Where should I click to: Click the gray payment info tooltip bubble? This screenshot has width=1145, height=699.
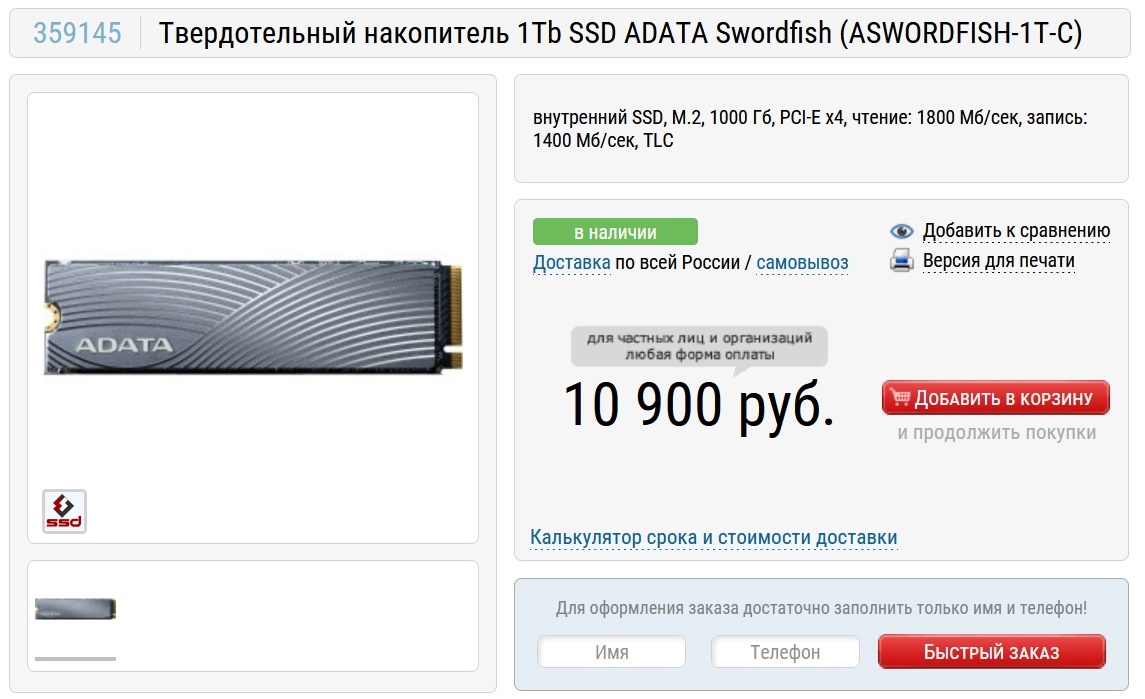pos(699,347)
